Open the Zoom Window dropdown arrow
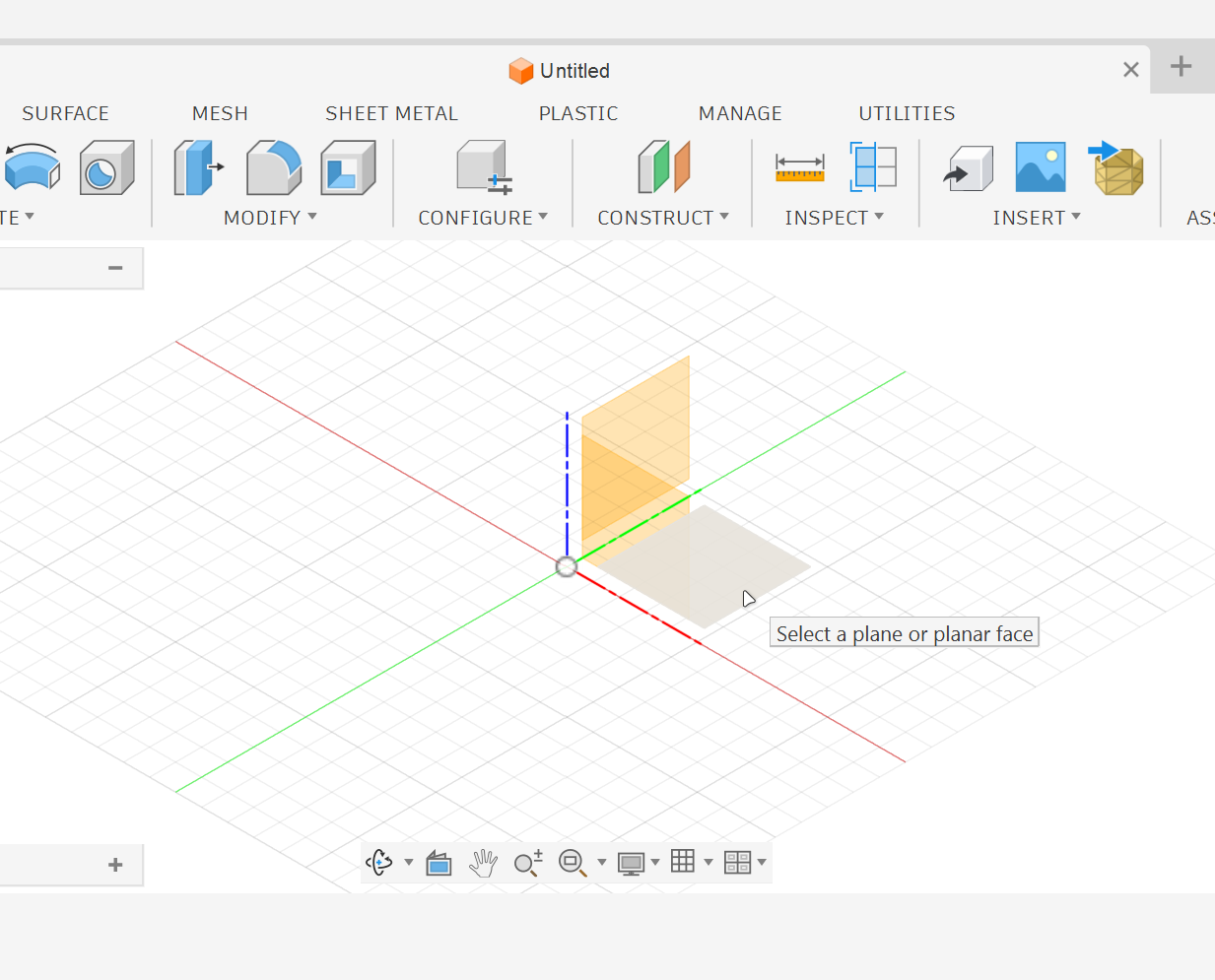This screenshot has width=1215, height=980. pos(602,863)
